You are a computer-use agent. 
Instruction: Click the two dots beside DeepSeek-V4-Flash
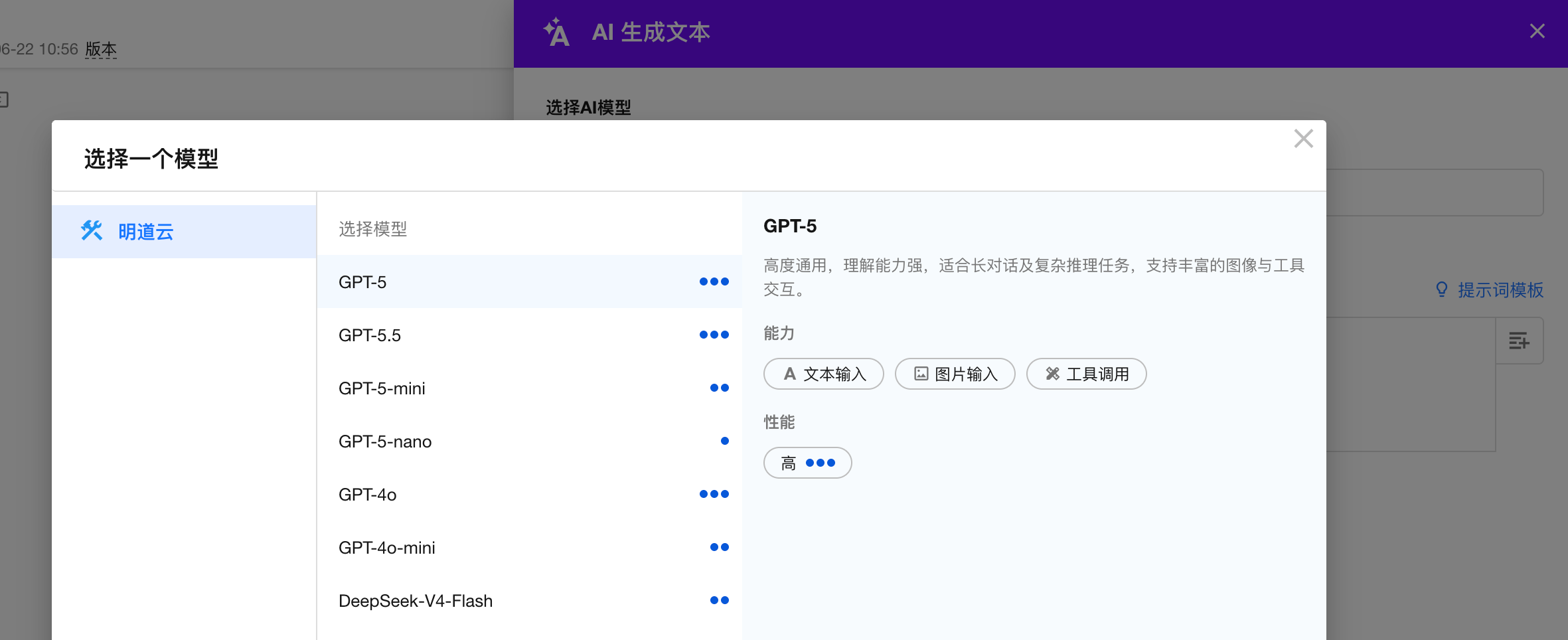tap(720, 600)
